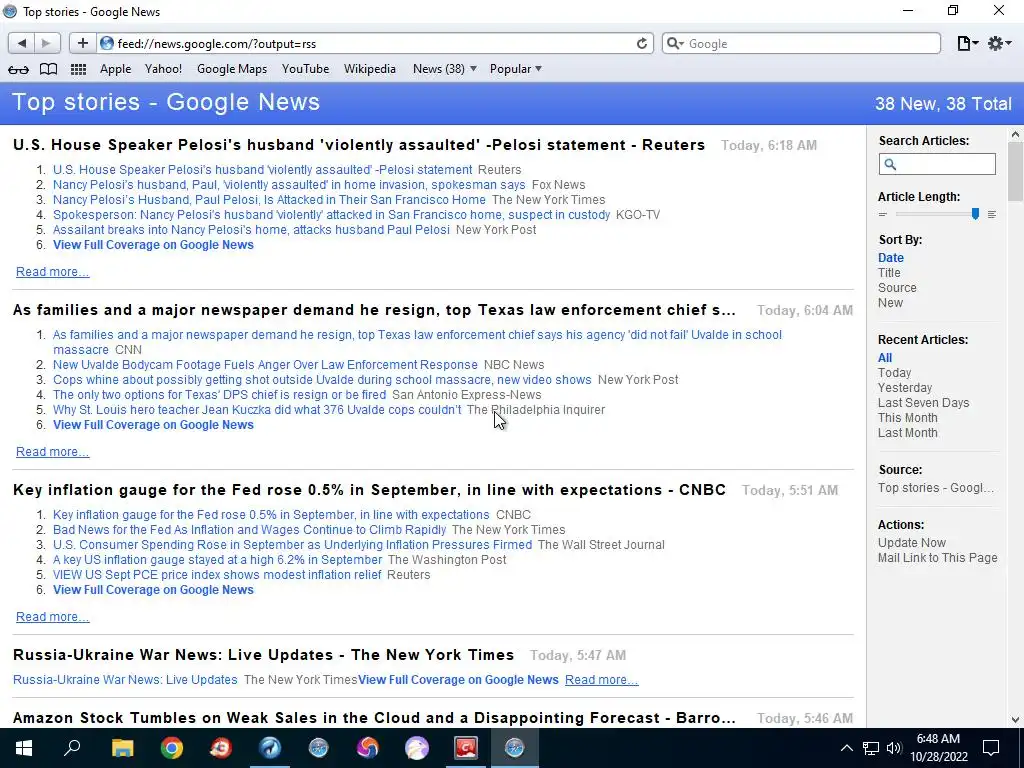The height and width of the screenshot is (768, 1024).
Task: Filter articles to Last Seven Days
Action: [x=923, y=402]
